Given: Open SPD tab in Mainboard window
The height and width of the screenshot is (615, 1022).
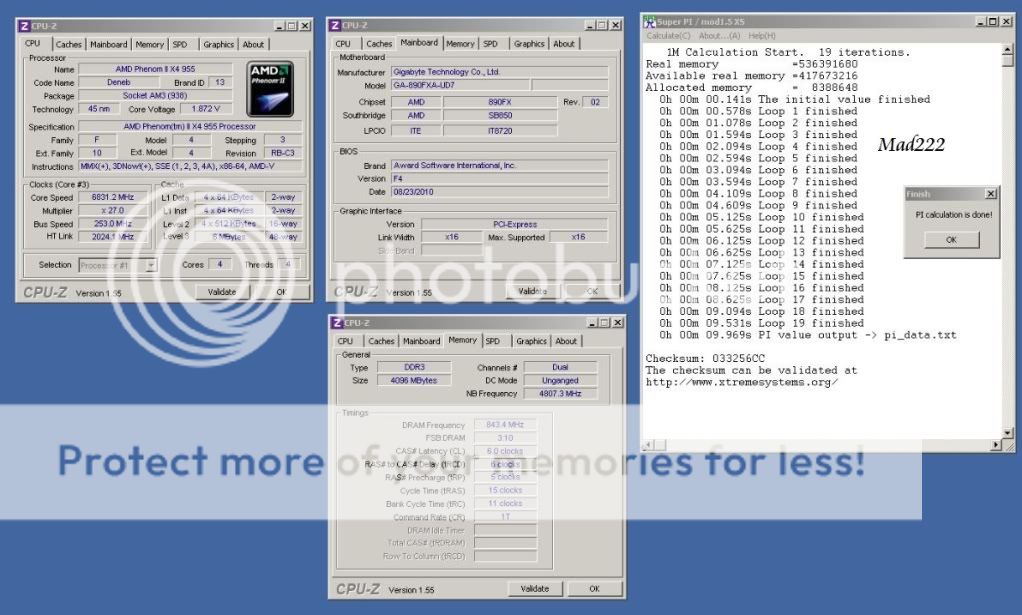Looking at the screenshot, I should click(491, 44).
